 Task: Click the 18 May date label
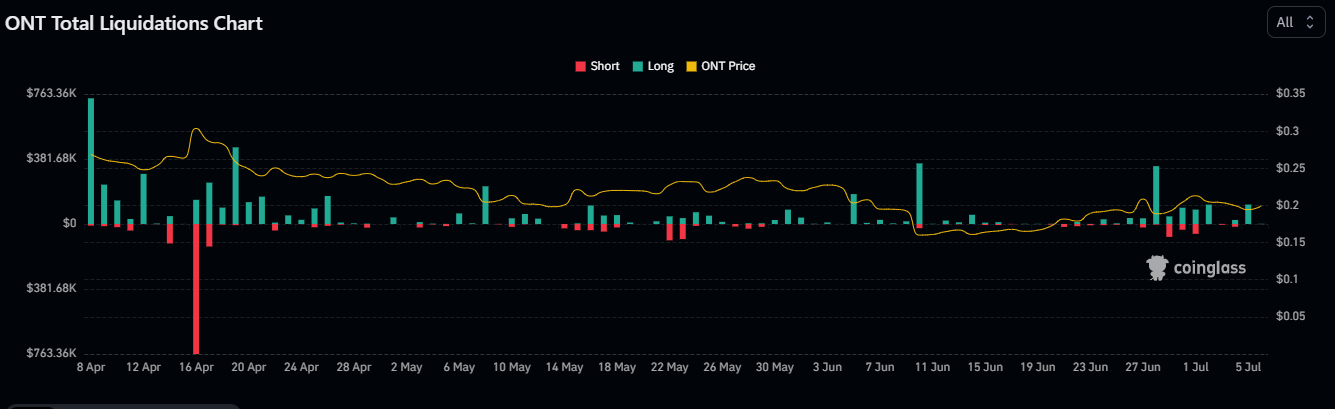(x=616, y=368)
